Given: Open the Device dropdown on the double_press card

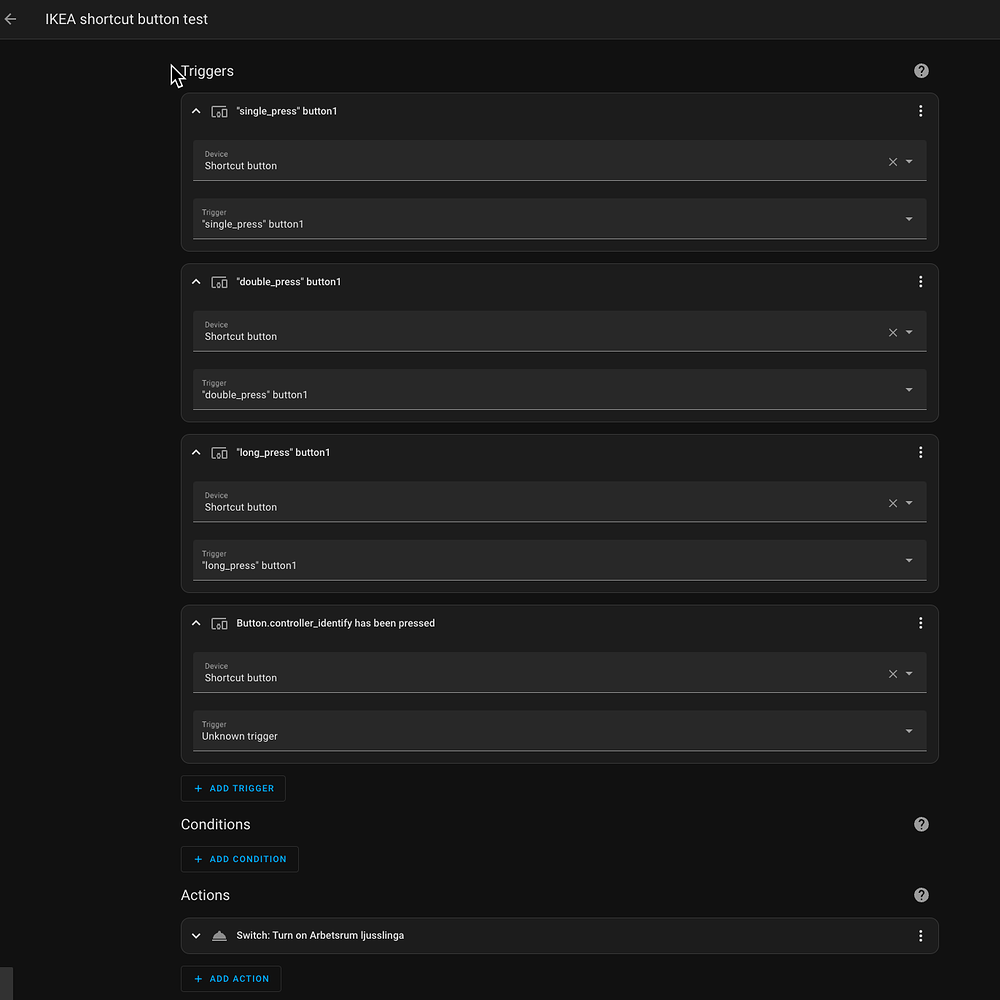Looking at the screenshot, I should tap(908, 331).
